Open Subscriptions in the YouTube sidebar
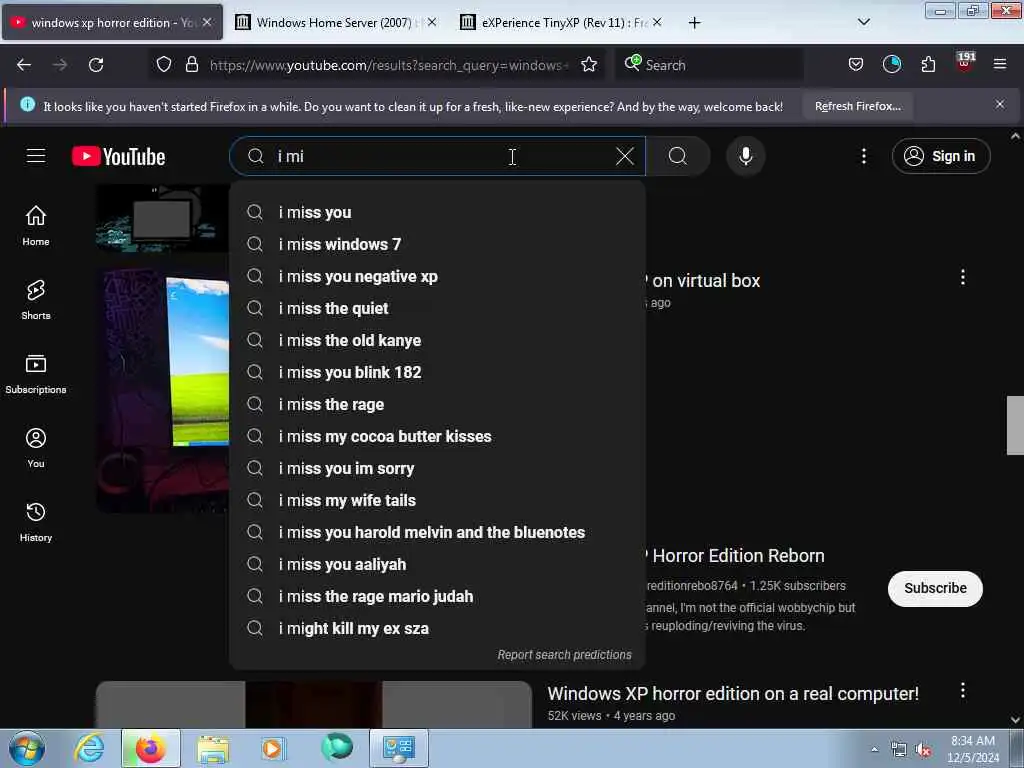1024x768 pixels. (36, 374)
